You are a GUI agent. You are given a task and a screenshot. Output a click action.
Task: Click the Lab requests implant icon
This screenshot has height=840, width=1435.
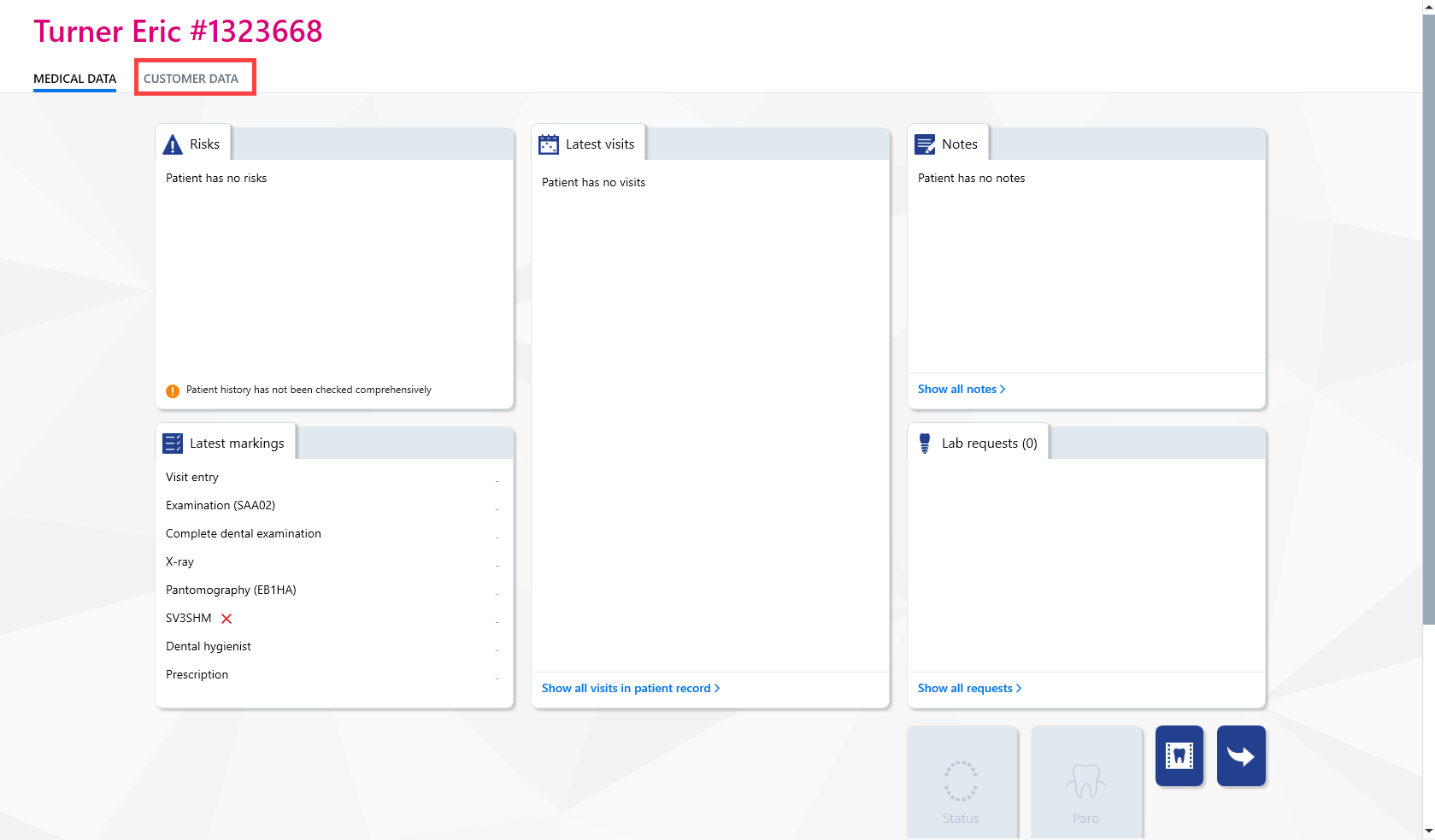pyautogui.click(x=925, y=443)
